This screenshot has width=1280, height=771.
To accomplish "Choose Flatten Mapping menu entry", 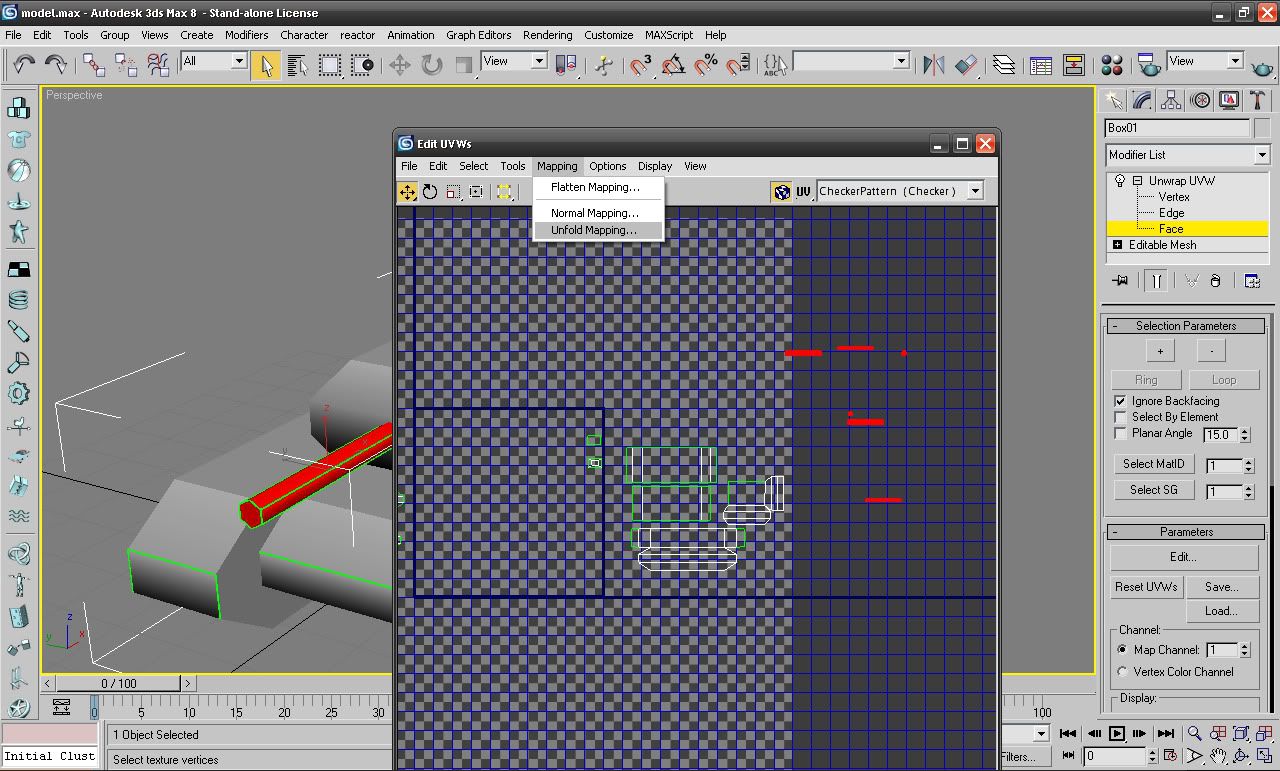I will click(598, 187).
